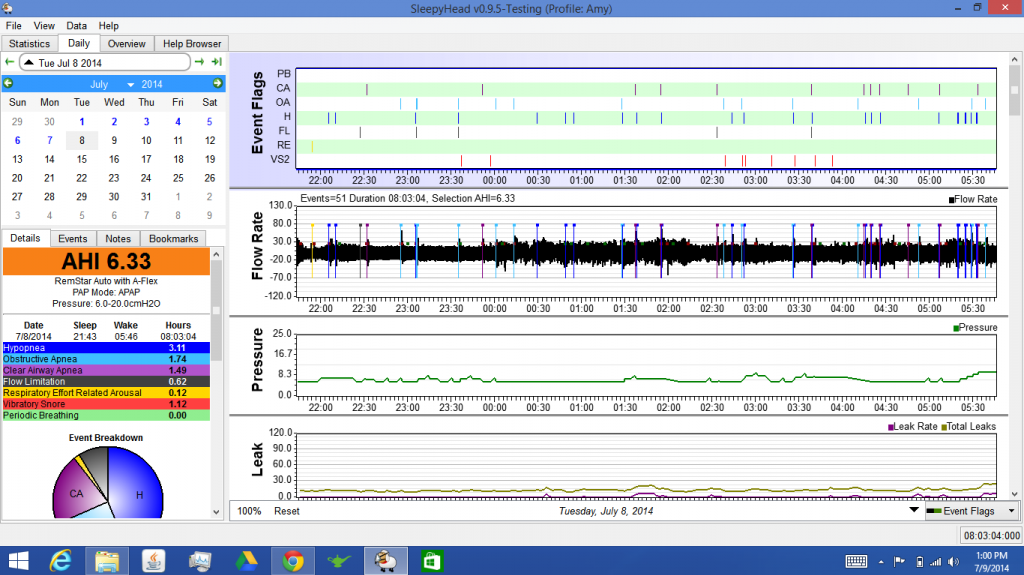Open SleepyHead sheep icon in taskbar
This screenshot has width=1024, height=575.
(383, 559)
